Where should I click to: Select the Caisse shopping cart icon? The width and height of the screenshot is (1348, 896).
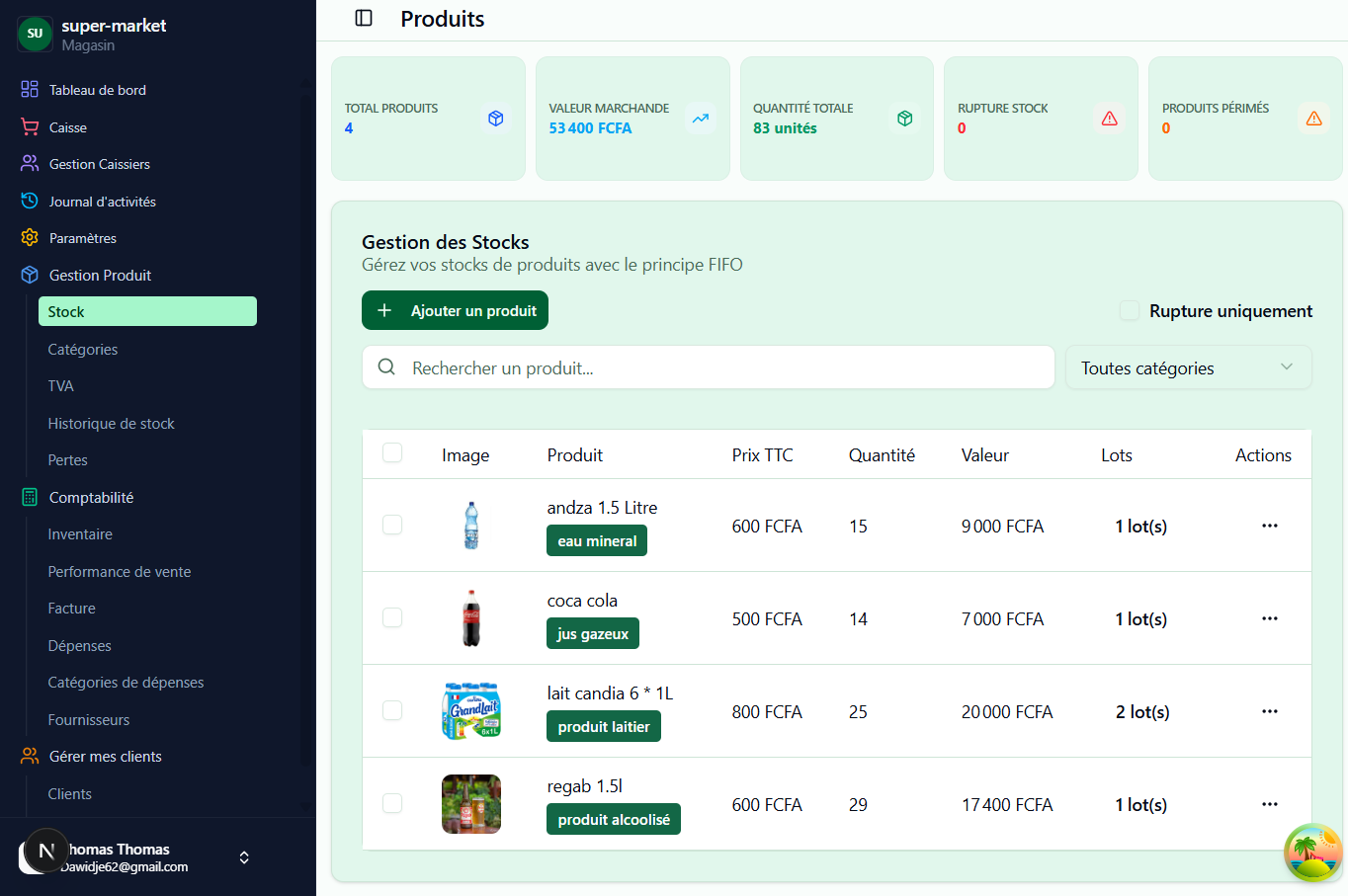click(28, 126)
